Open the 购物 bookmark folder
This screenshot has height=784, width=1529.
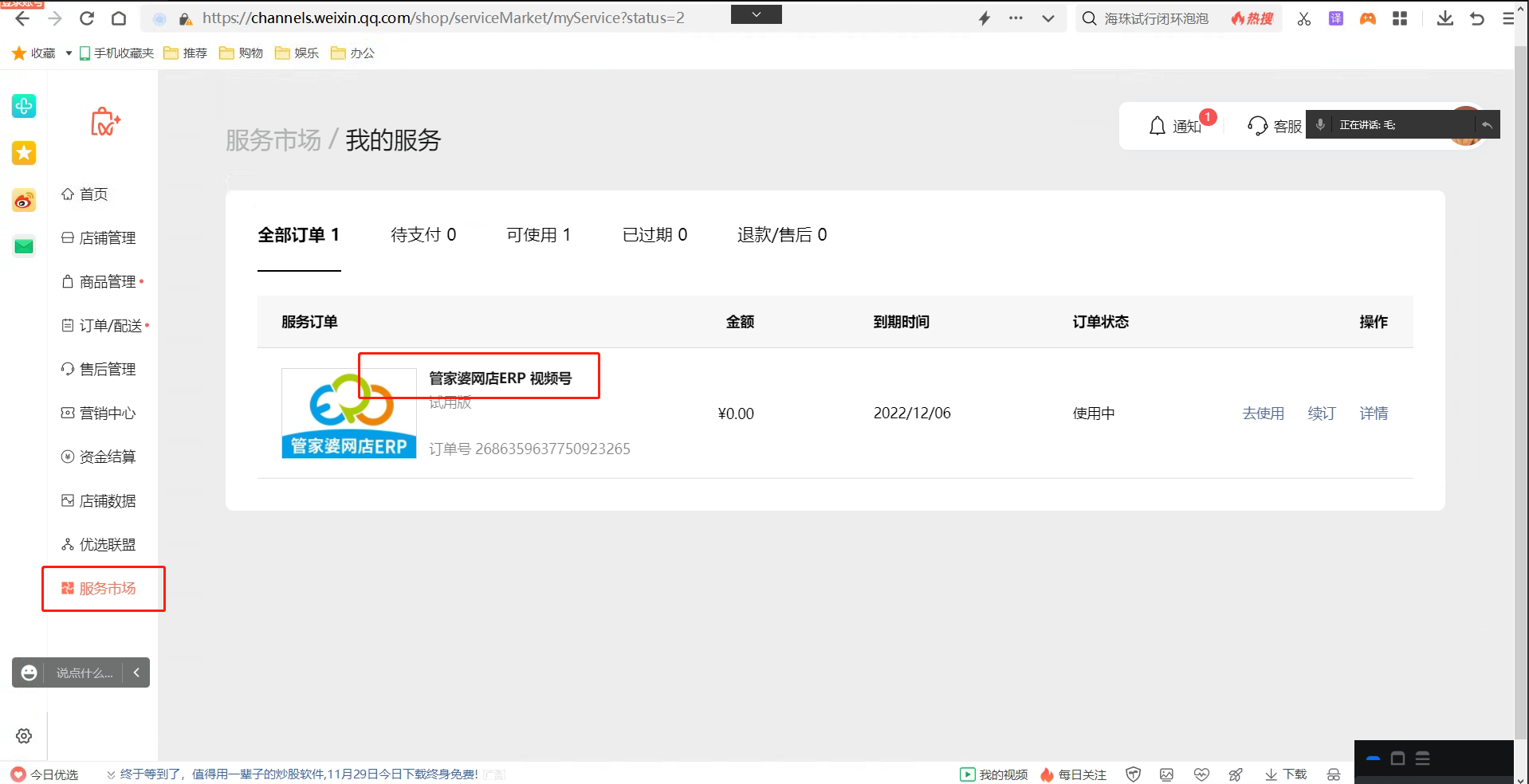tap(241, 53)
